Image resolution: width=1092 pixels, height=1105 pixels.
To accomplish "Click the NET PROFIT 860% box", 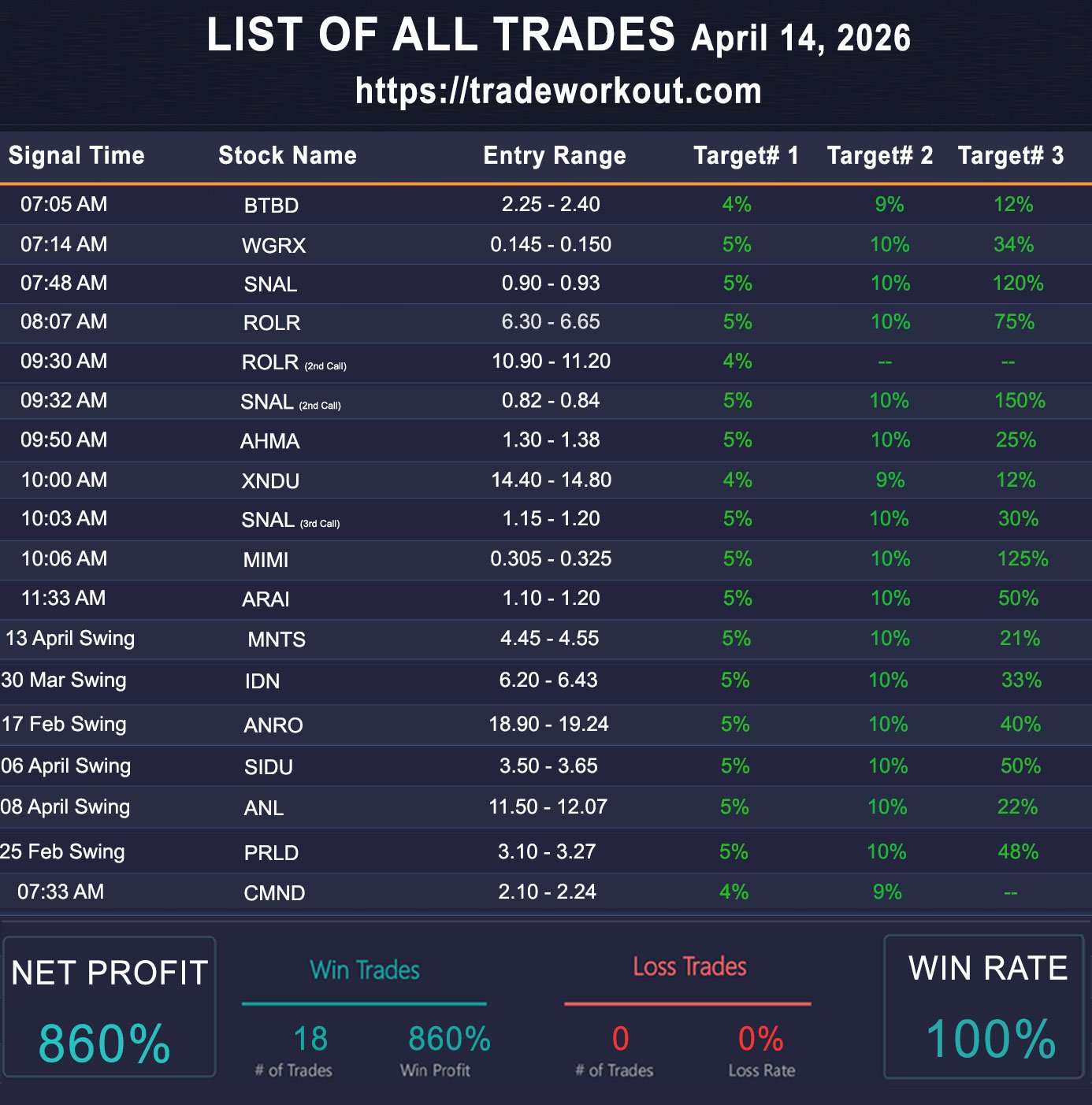I will (x=109, y=1007).
